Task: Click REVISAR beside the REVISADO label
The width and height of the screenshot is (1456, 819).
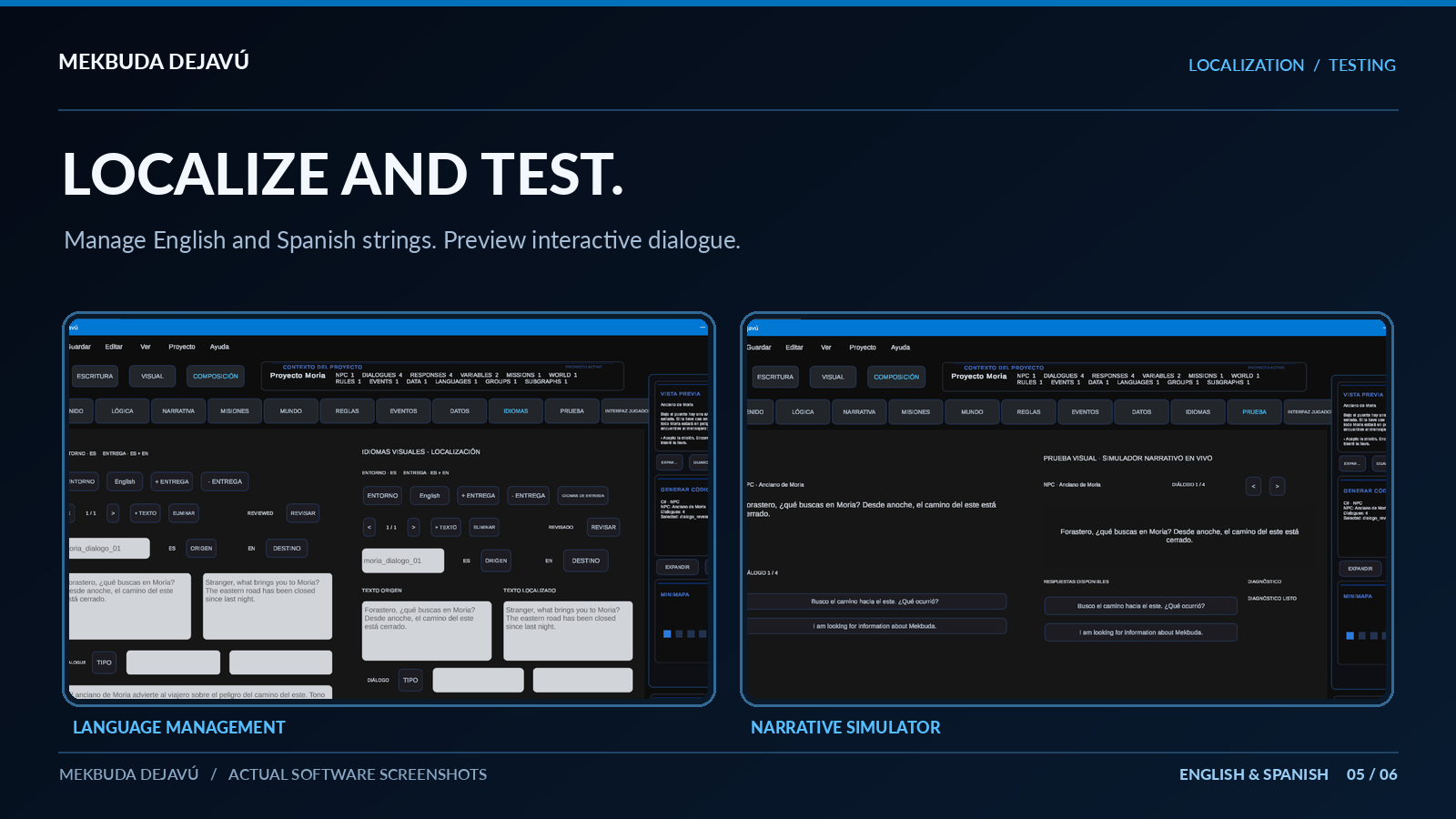Action: 603,527
